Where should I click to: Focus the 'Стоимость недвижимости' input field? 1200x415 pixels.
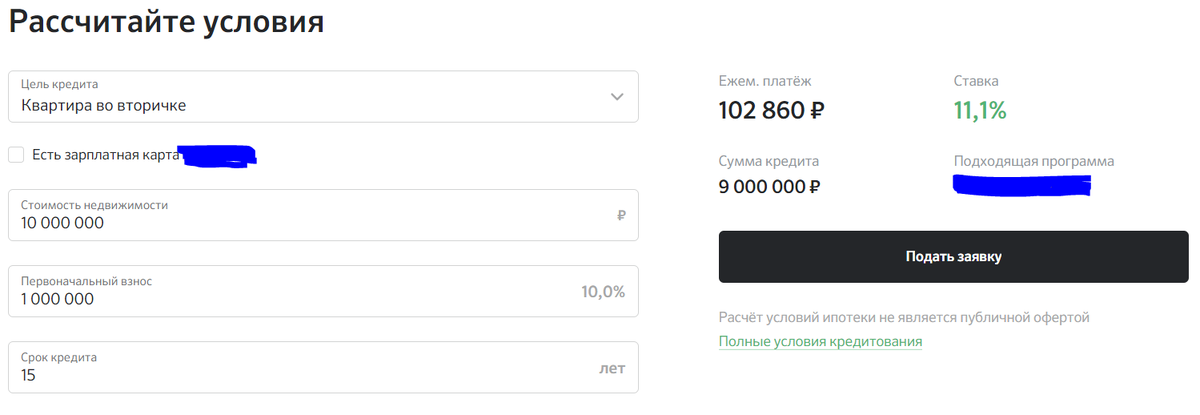pyautogui.click(x=323, y=215)
